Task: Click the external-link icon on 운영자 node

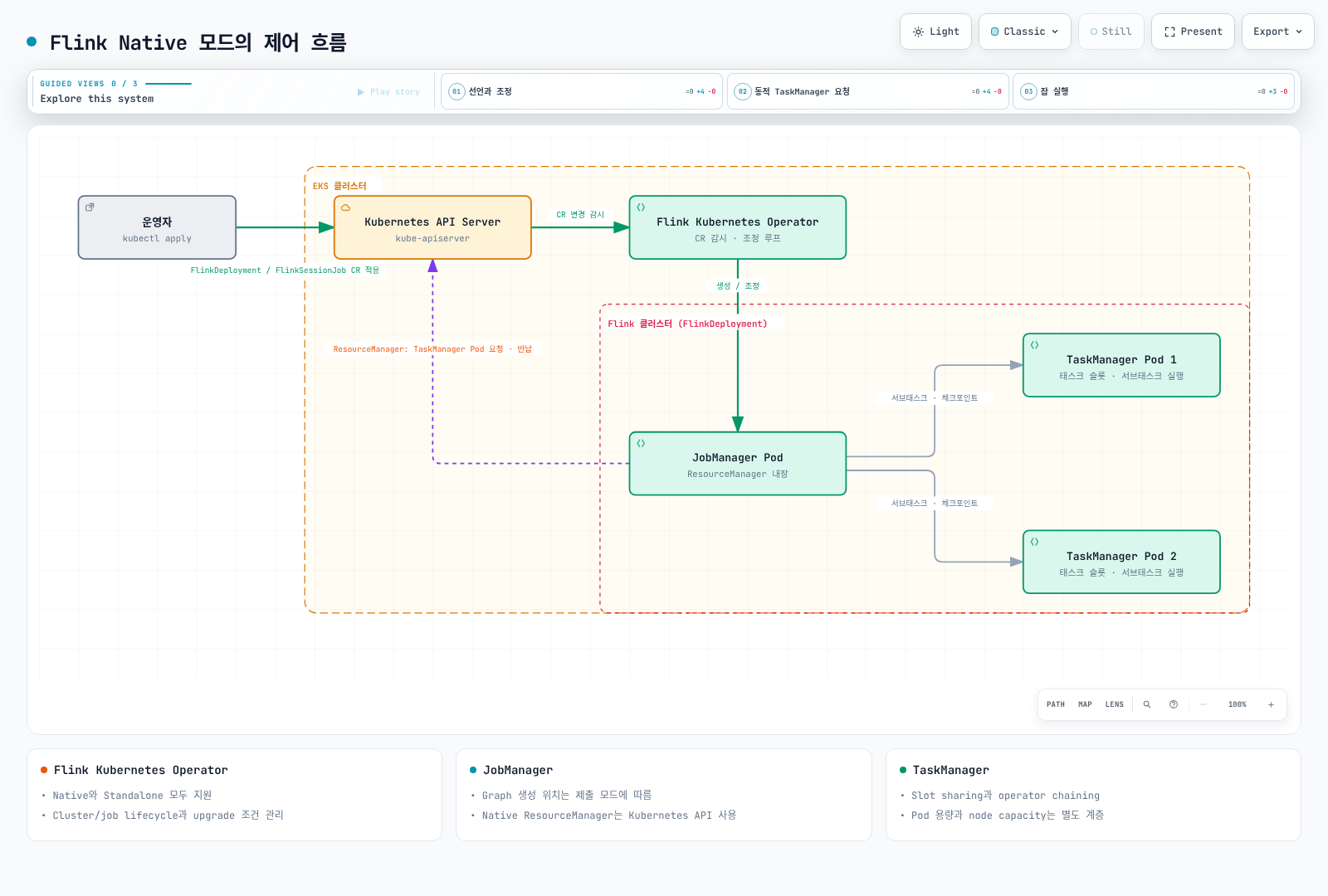Action: click(90, 207)
